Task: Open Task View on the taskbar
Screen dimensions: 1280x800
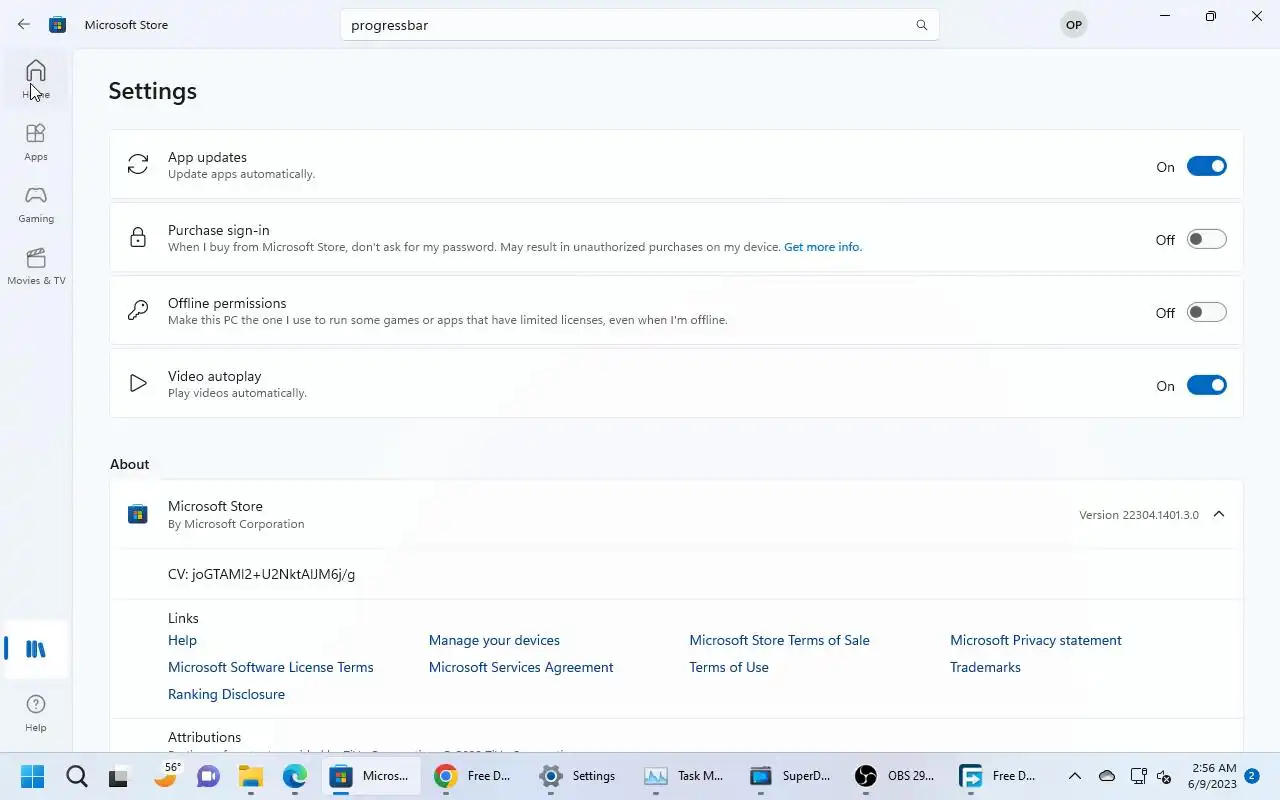Action: click(x=119, y=776)
